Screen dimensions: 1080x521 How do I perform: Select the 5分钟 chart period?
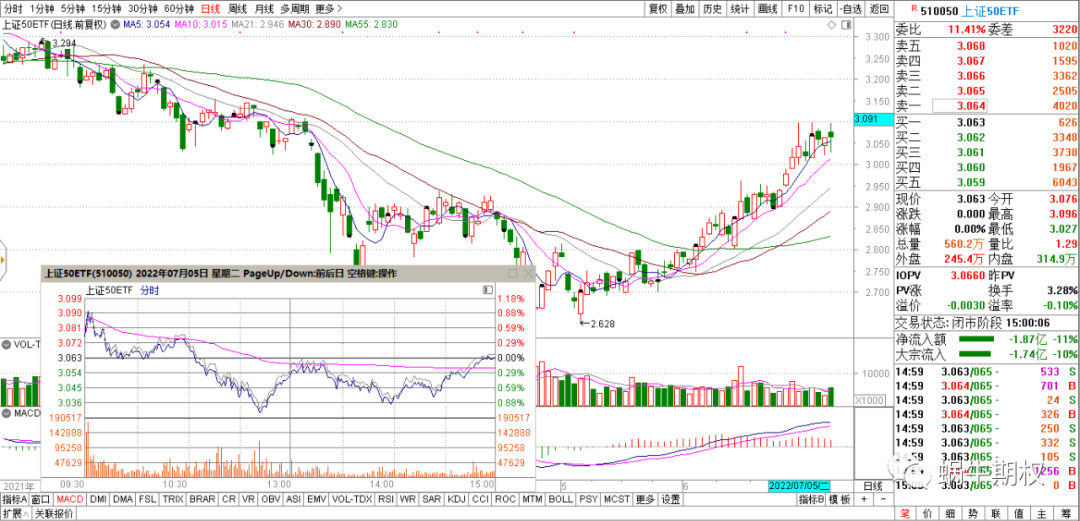[71, 8]
